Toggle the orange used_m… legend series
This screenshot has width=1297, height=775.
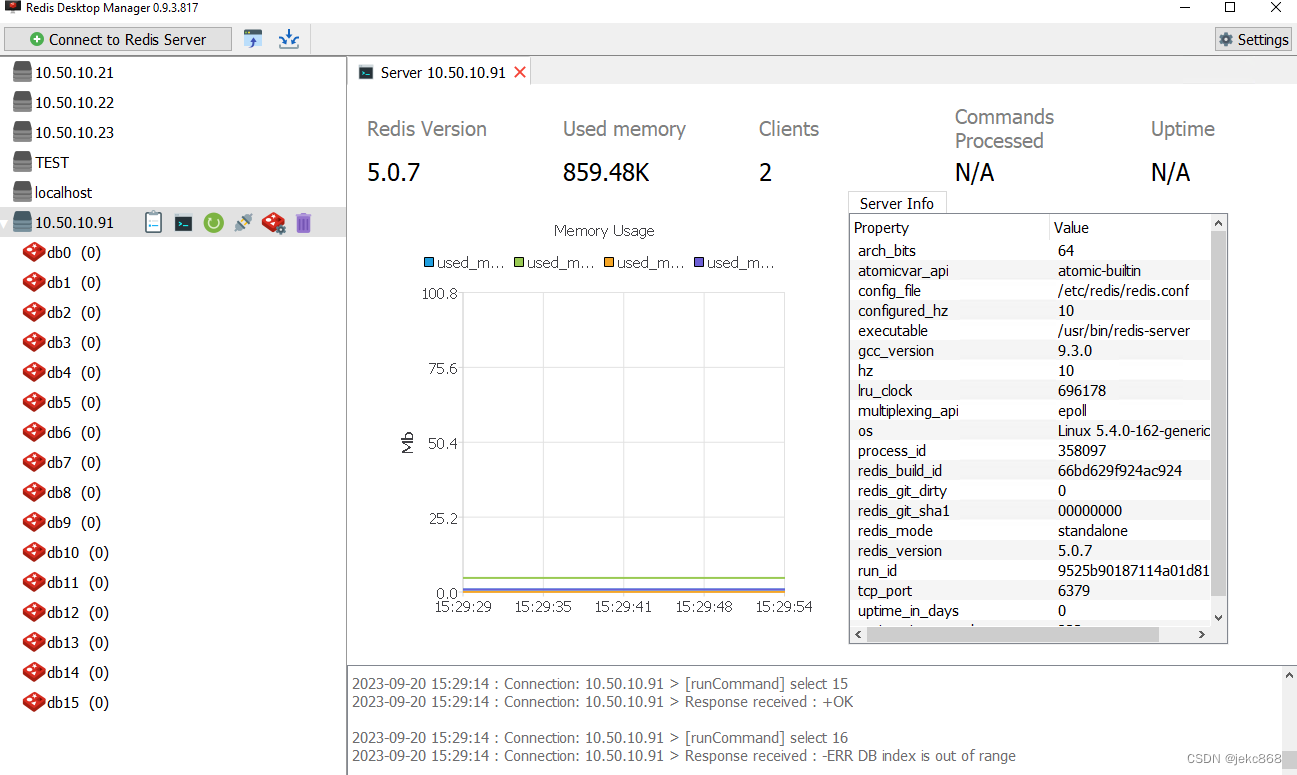[644, 263]
